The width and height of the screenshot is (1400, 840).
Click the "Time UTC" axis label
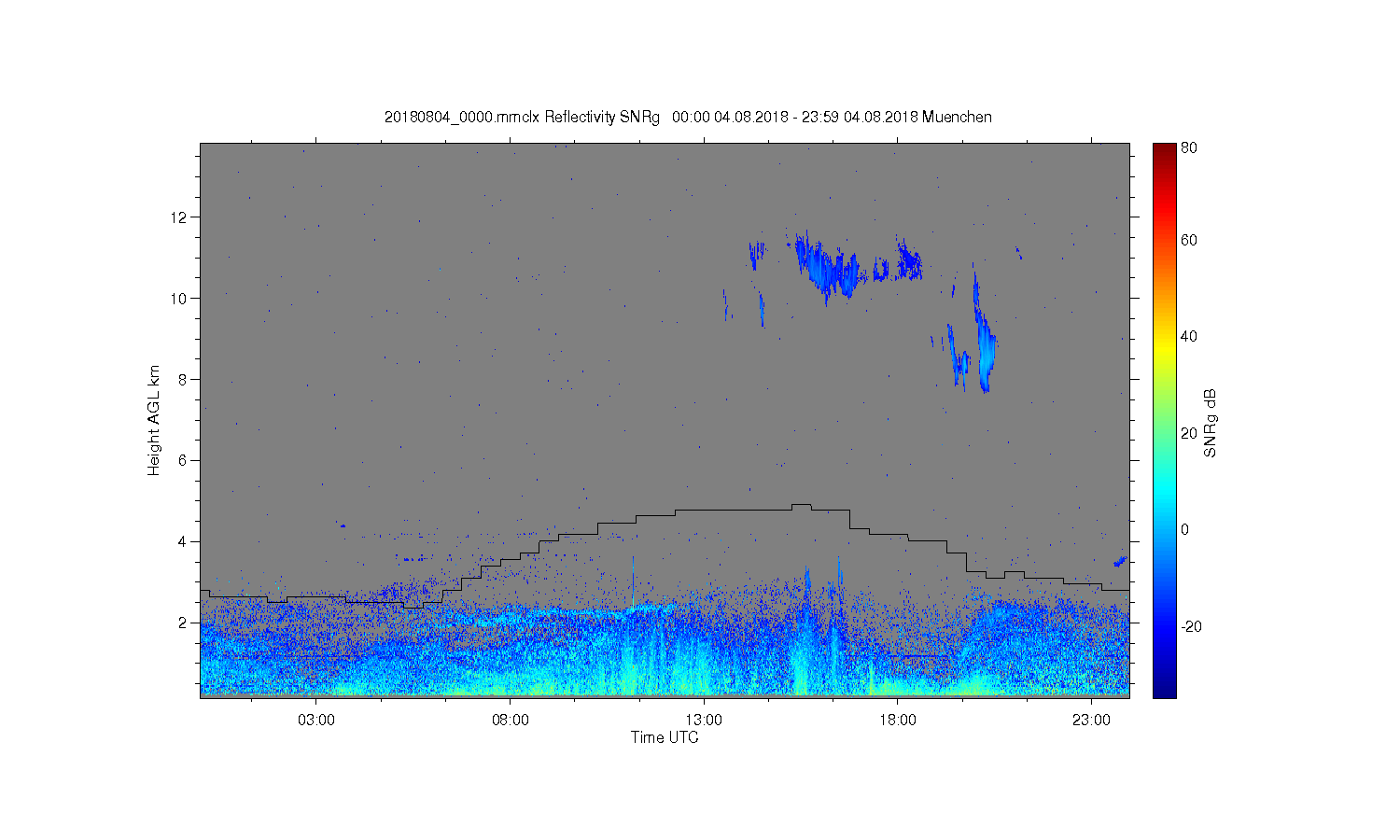(x=665, y=737)
